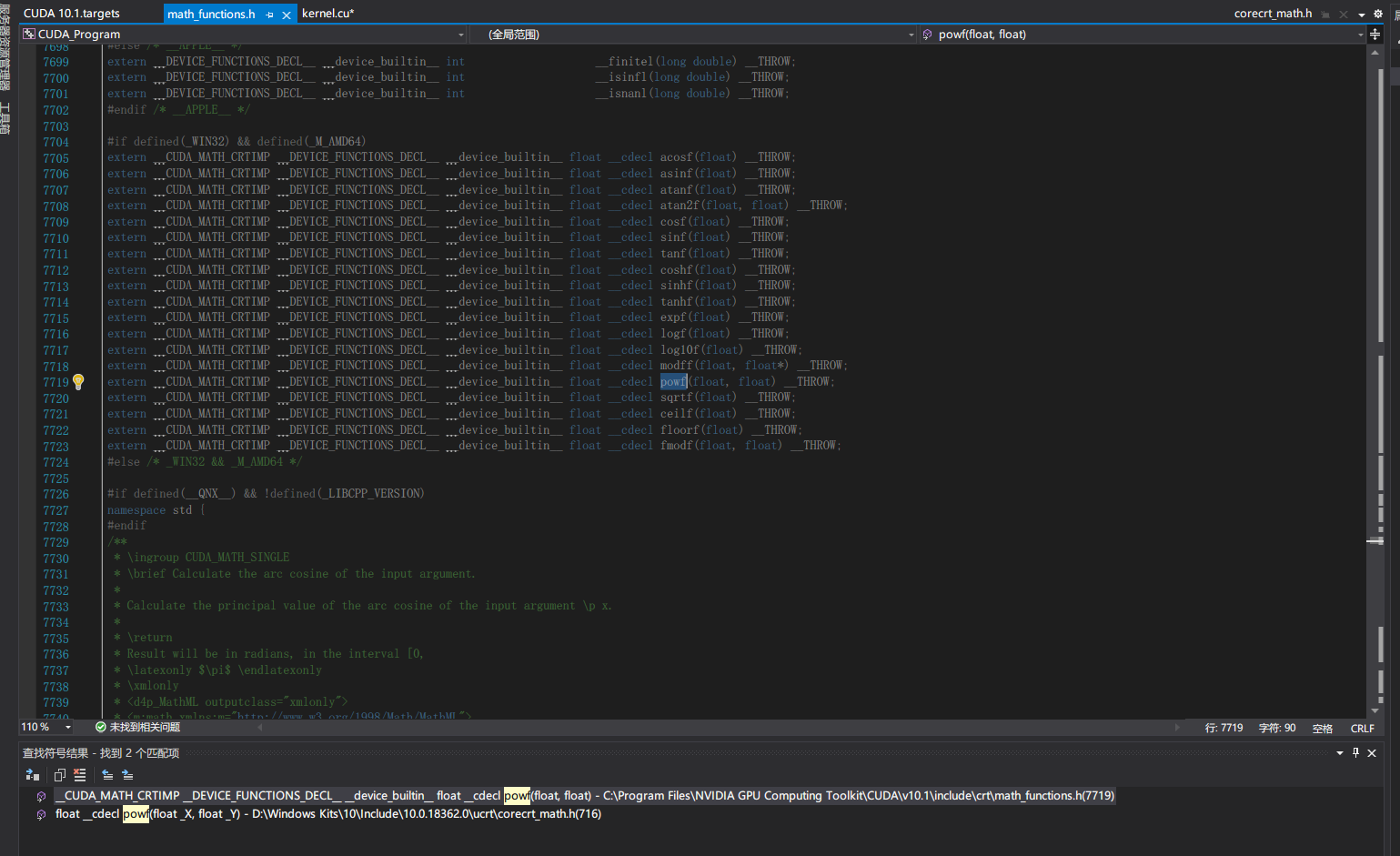Open the Toolbox (工具箱) side tab
The height and width of the screenshot is (856, 1400).
tap(5, 118)
